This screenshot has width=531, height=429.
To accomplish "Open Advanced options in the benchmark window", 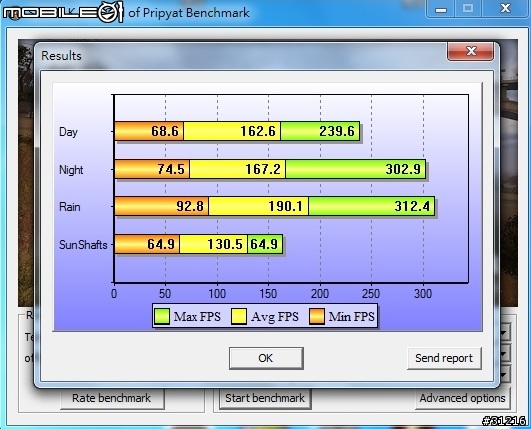I will point(462,399).
